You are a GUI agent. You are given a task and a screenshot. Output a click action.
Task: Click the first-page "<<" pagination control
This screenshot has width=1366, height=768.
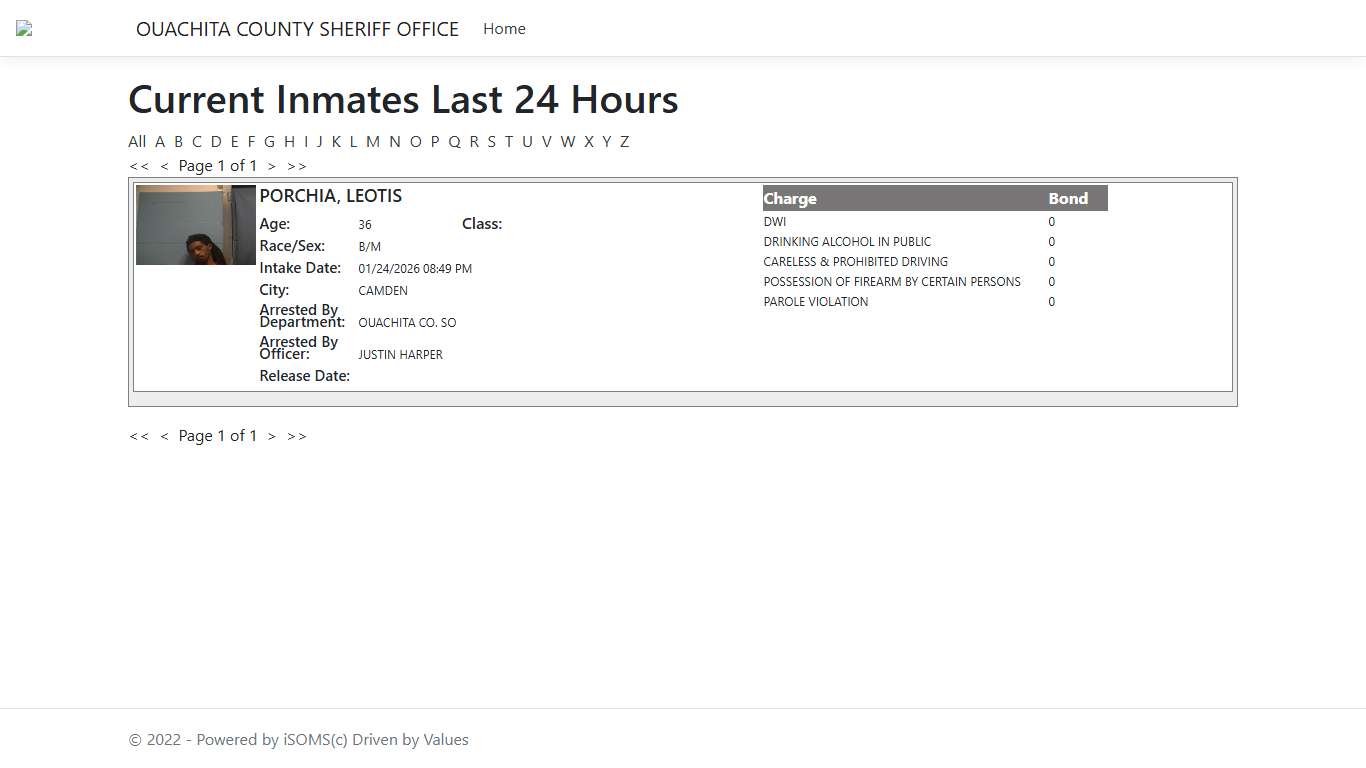pos(139,166)
